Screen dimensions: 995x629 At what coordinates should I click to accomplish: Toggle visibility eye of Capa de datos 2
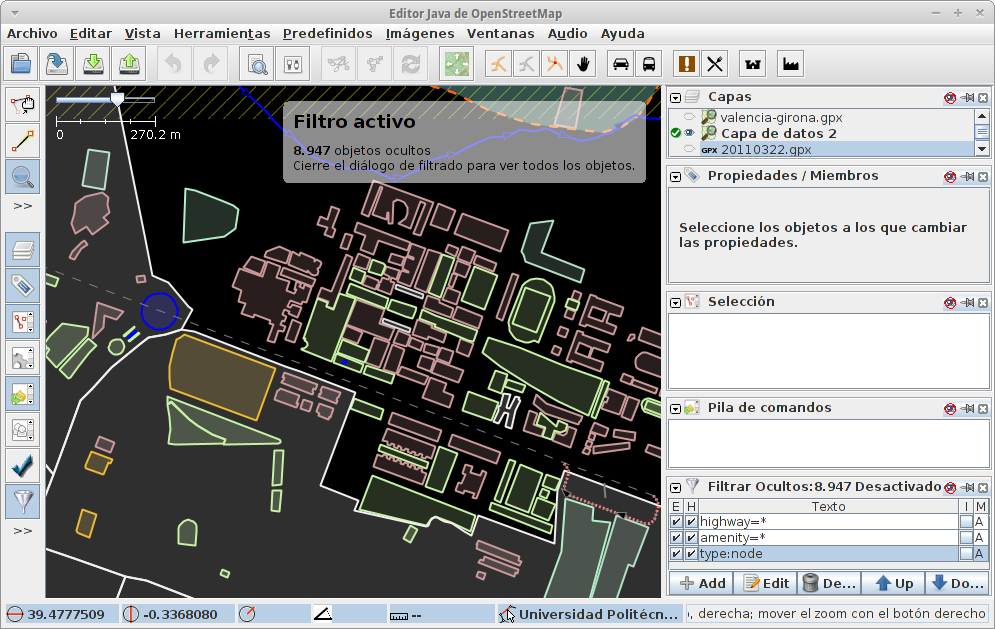coord(689,133)
